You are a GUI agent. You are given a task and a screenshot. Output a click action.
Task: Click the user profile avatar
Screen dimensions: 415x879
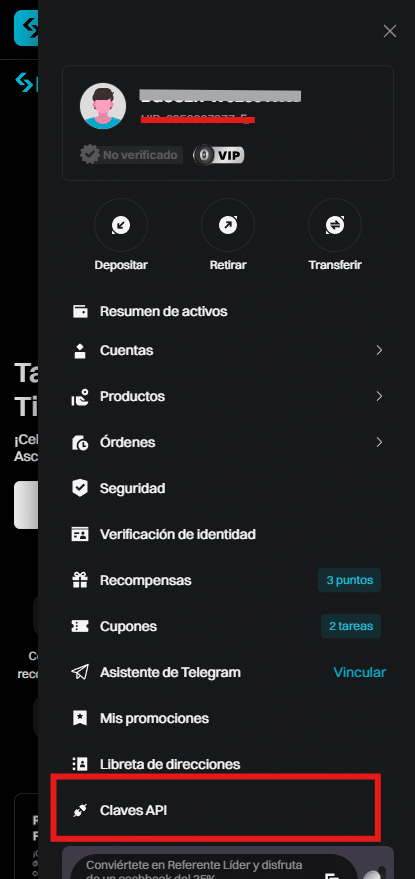coord(103,107)
